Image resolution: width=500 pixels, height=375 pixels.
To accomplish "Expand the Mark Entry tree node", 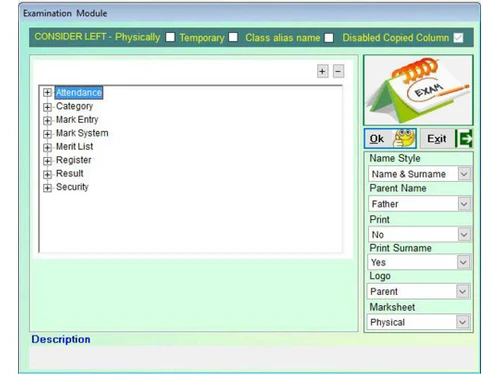I will (47, 120).
